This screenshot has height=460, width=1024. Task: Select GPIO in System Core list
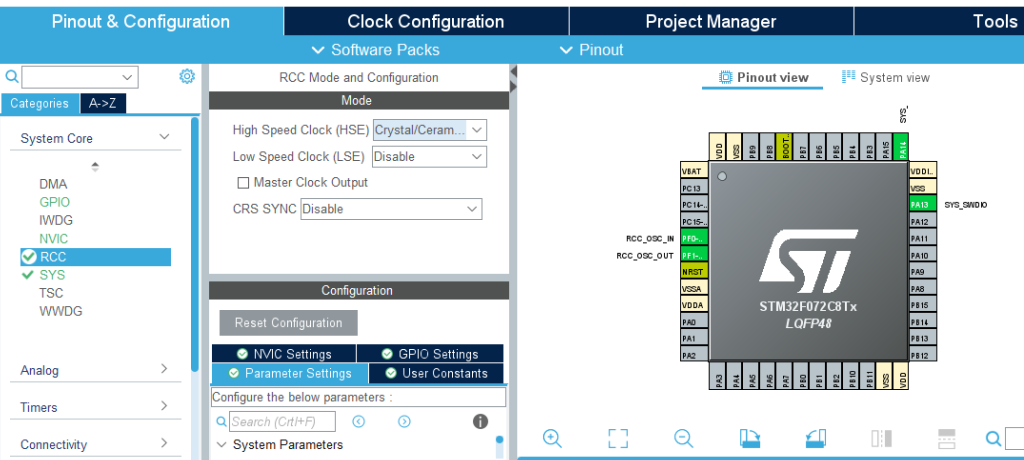pos(54,203)
